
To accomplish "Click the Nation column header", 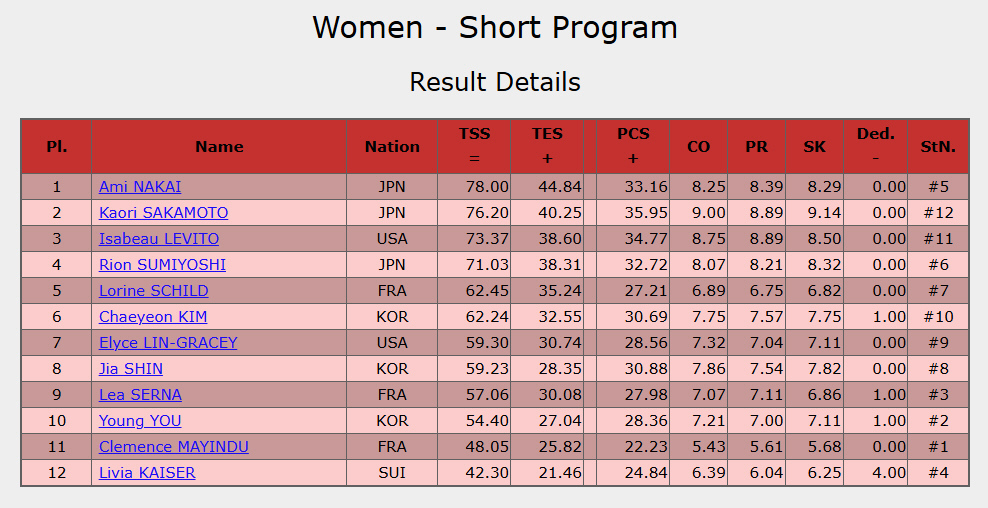I will click(392, 147).
